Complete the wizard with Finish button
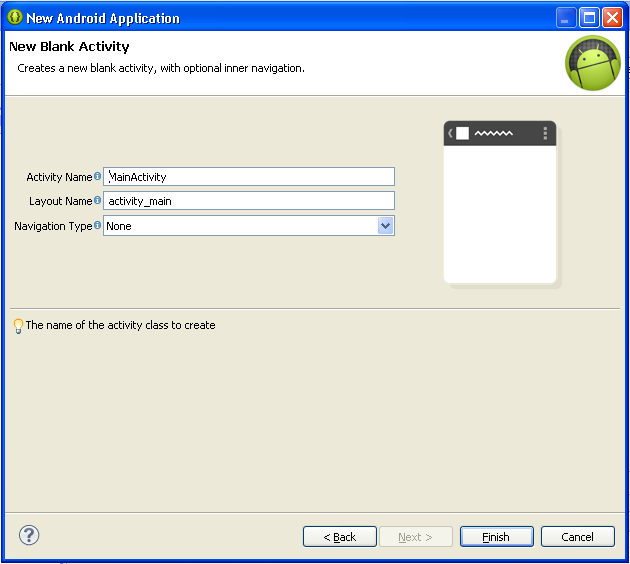Screen dimensions: 630x564 (x=497, y=537)
